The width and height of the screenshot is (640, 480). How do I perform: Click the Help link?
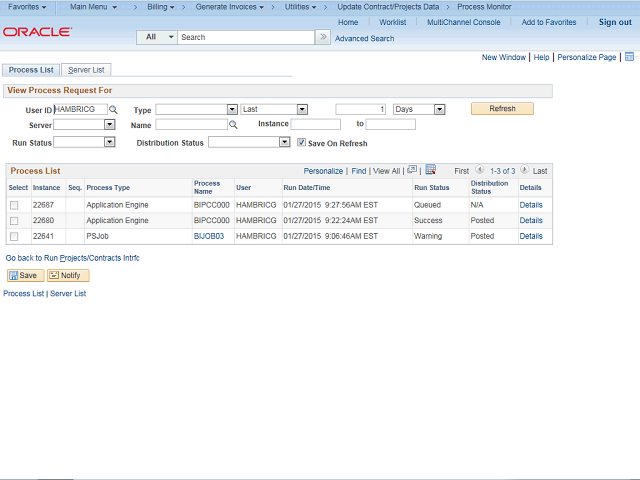541,57
